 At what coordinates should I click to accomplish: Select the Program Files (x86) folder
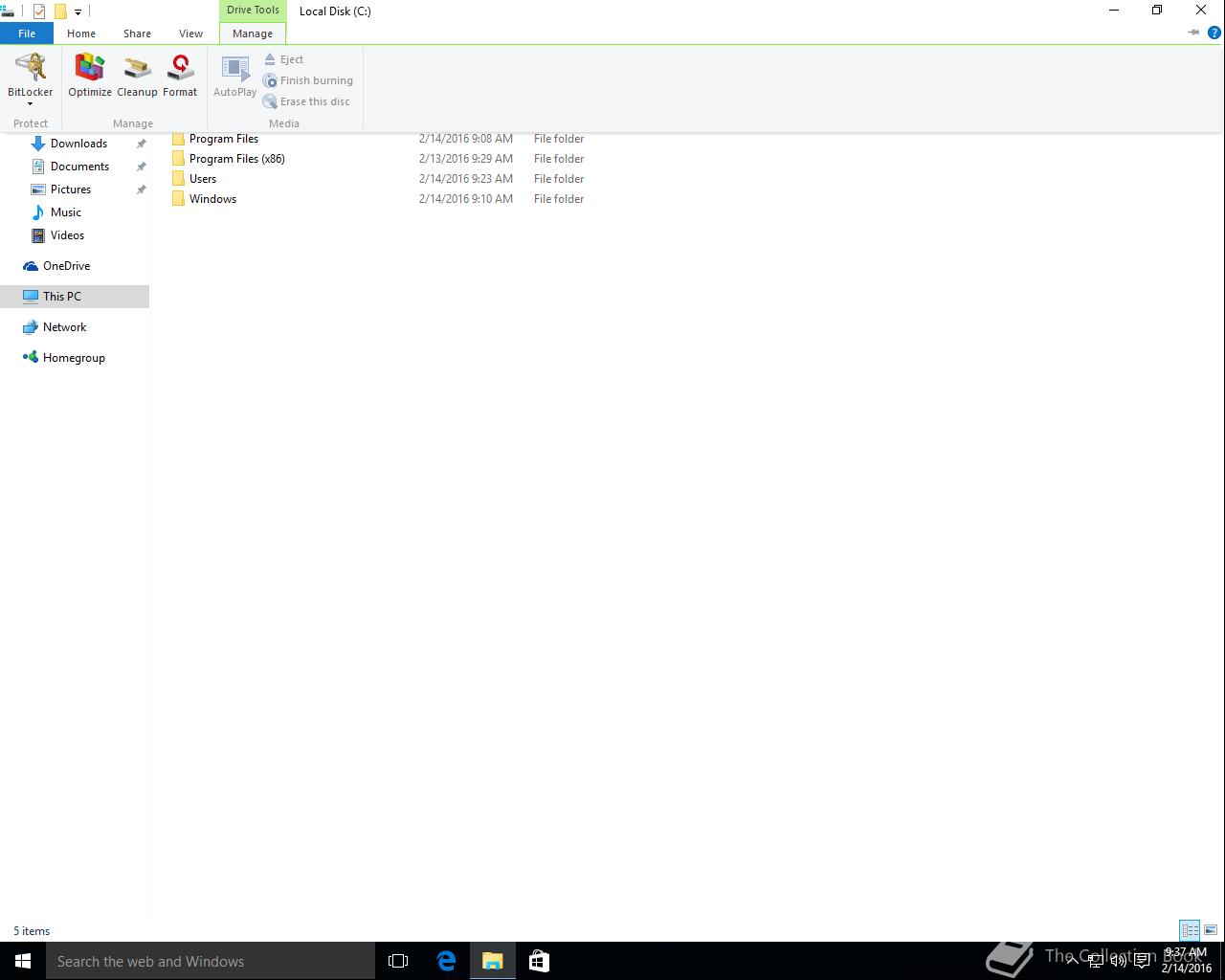pyautogui.click(x=237, y=159)
